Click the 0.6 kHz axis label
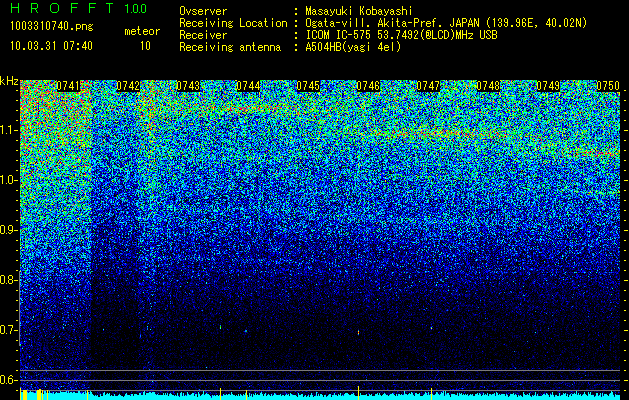629x400 pixels. 7,380
